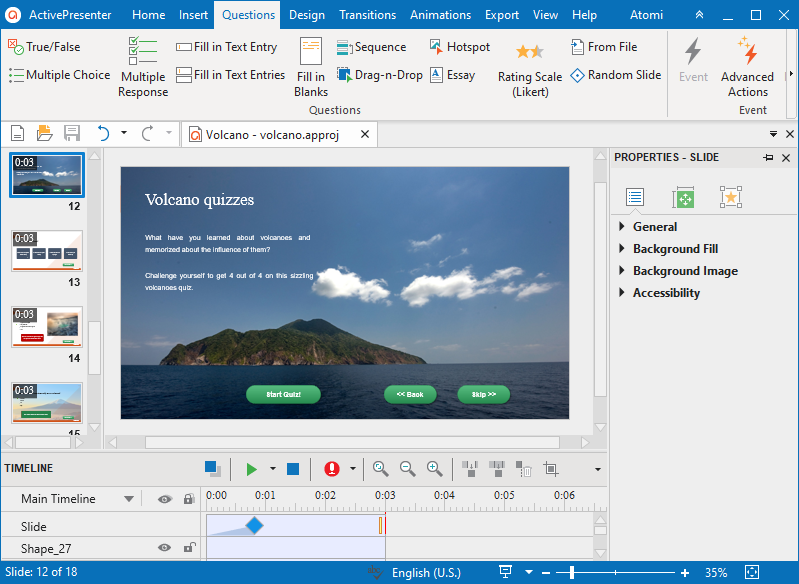This screenshot has width=799, height=584.
Task: Insert a Sequence question
Action: coord(371,47)
